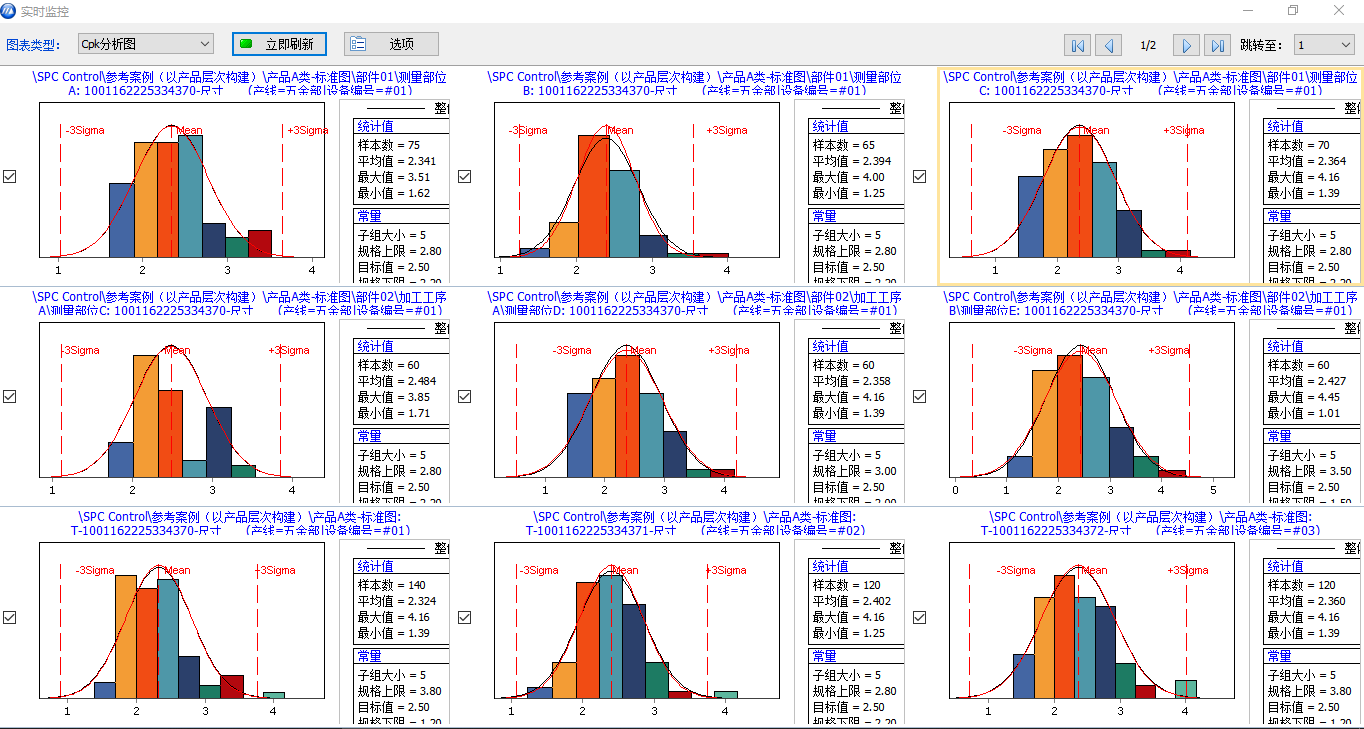Screen dimensions: 1364x729
Task: Uncheck the T-1001162225334372 chart checkbox
Action: [x=919, y=617]
